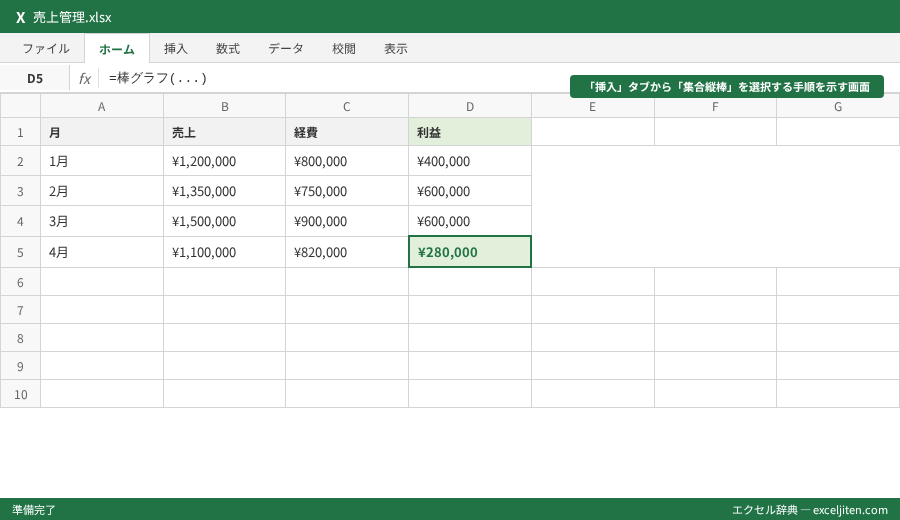Open the 校閲 tab
The width and height of the screenshot is (900, 520).
[x=344, y=49]
